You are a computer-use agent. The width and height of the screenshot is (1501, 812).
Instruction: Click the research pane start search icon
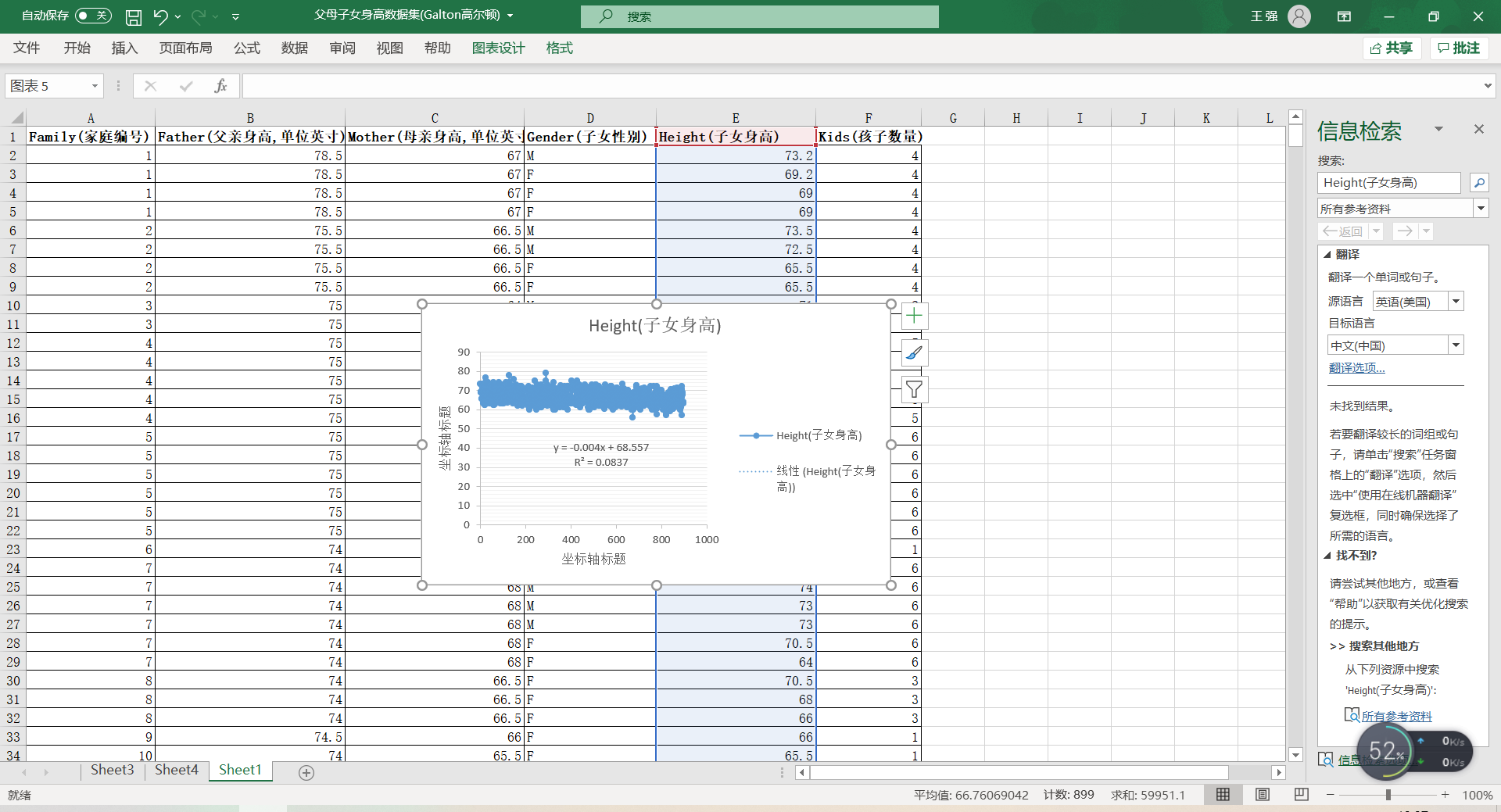pyautogui.click(x=1479, y=183)
